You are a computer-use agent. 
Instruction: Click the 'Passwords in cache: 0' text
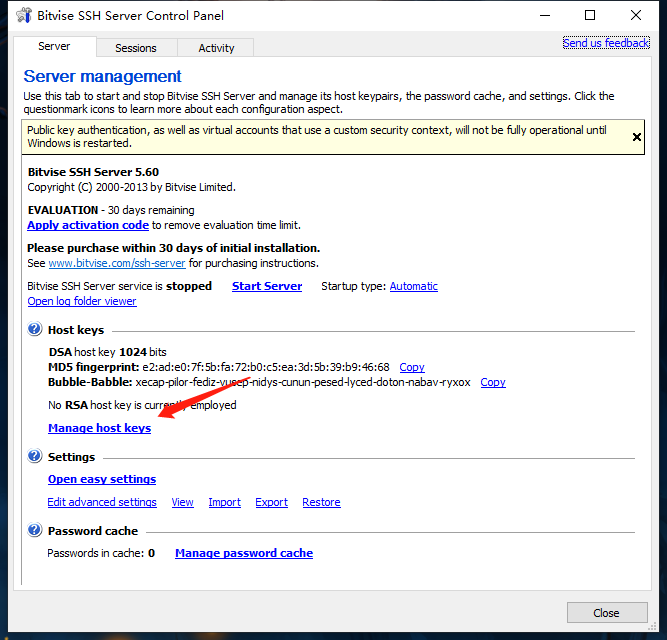[x=101, y=553]
